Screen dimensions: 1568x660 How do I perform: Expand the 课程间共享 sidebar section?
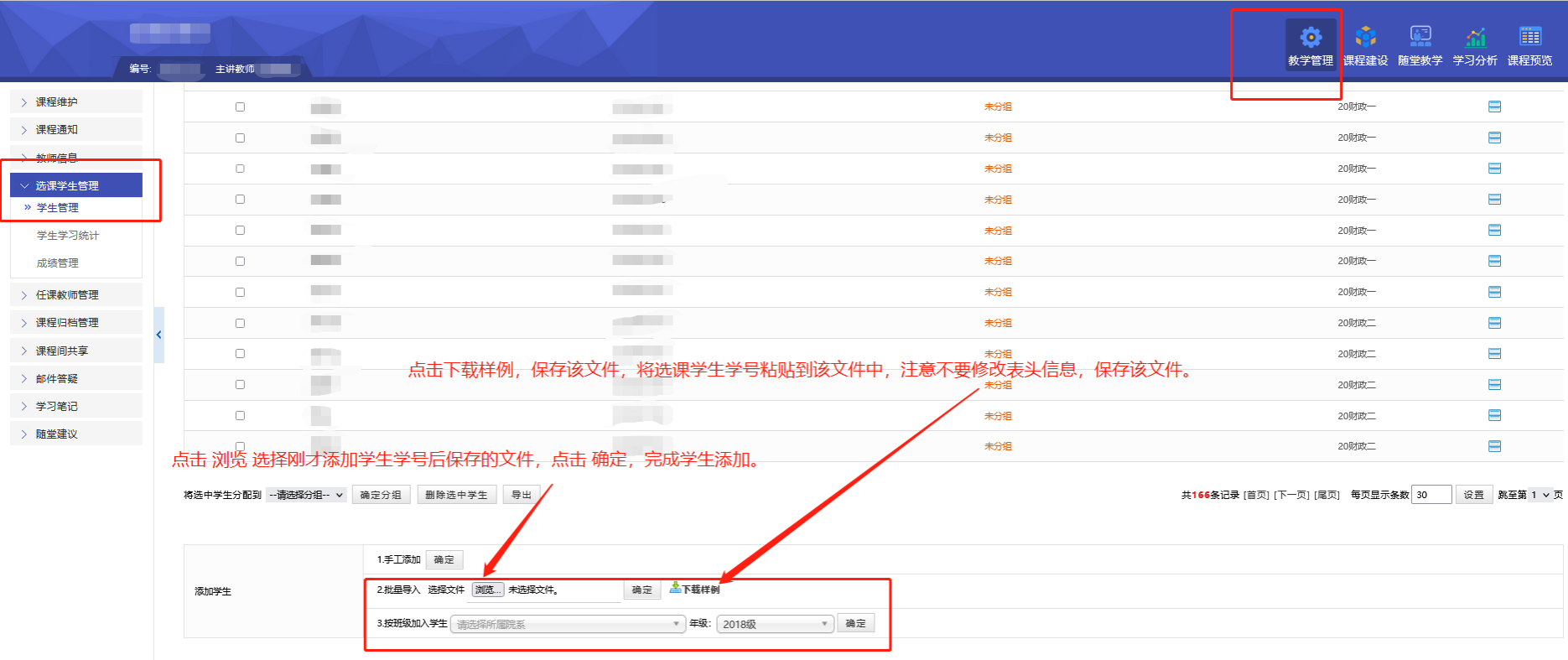click(x=76, y=351)
